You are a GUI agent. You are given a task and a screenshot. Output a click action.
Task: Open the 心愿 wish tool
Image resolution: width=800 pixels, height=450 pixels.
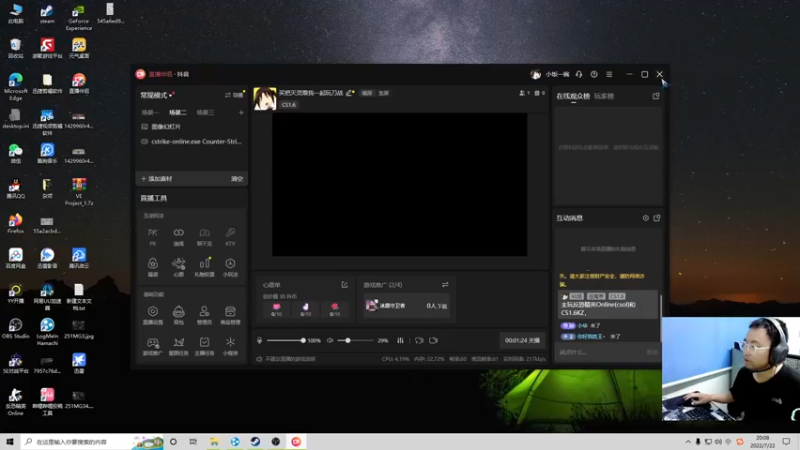pyautogui.click(x=179, y=267)
